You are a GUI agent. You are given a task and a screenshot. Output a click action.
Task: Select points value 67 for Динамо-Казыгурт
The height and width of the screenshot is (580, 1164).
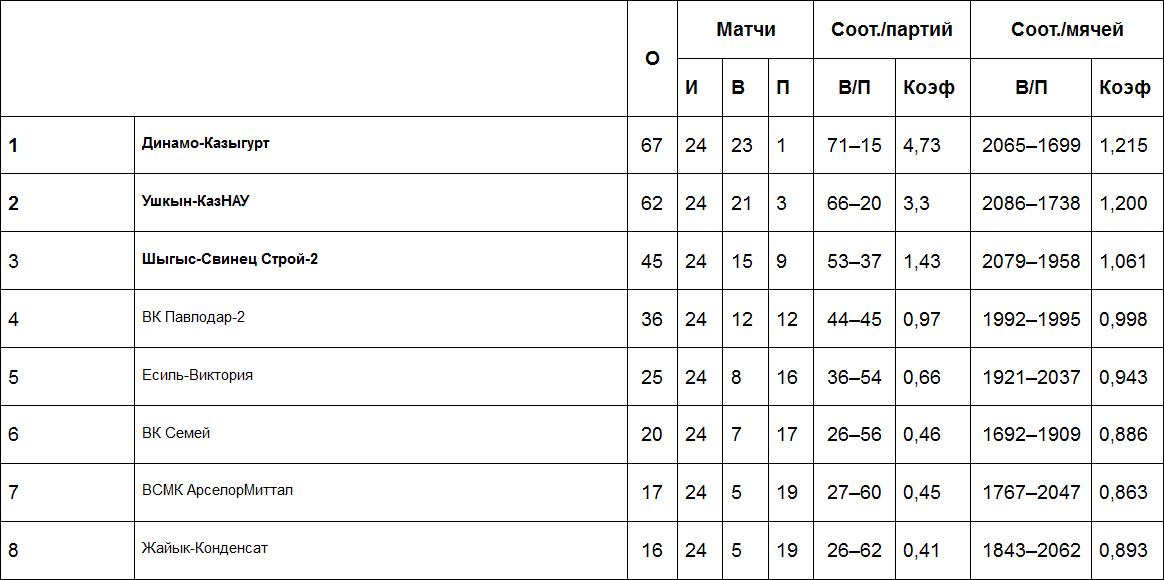click(652, 145)
